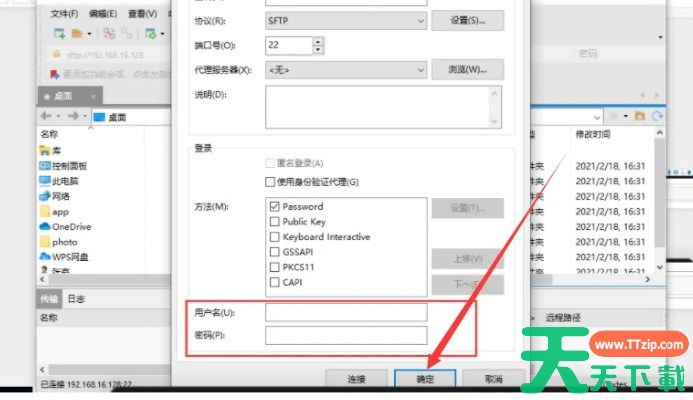Open the 文件(F) menu

click(64, 14)
